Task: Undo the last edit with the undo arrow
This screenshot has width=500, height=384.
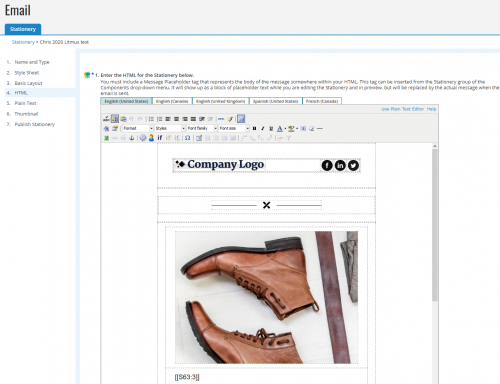Action: coord(131,119)
